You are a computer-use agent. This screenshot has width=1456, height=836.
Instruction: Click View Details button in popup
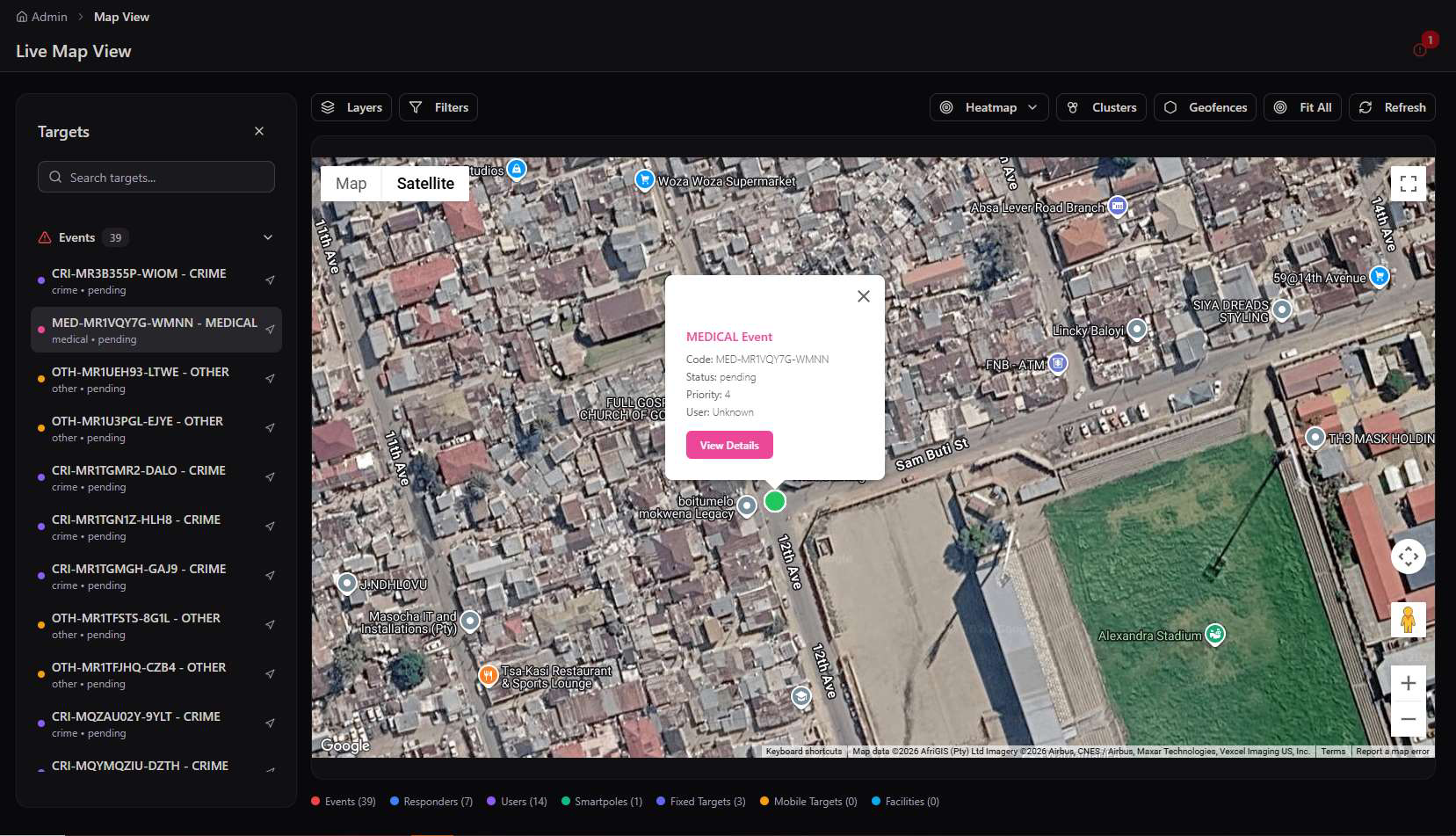729,445
